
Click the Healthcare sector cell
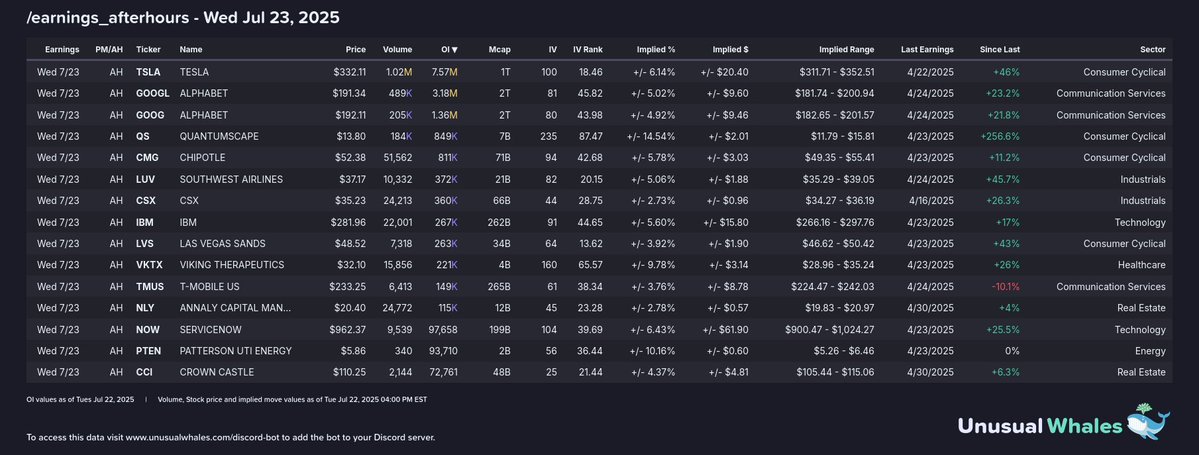[1142, 265]
